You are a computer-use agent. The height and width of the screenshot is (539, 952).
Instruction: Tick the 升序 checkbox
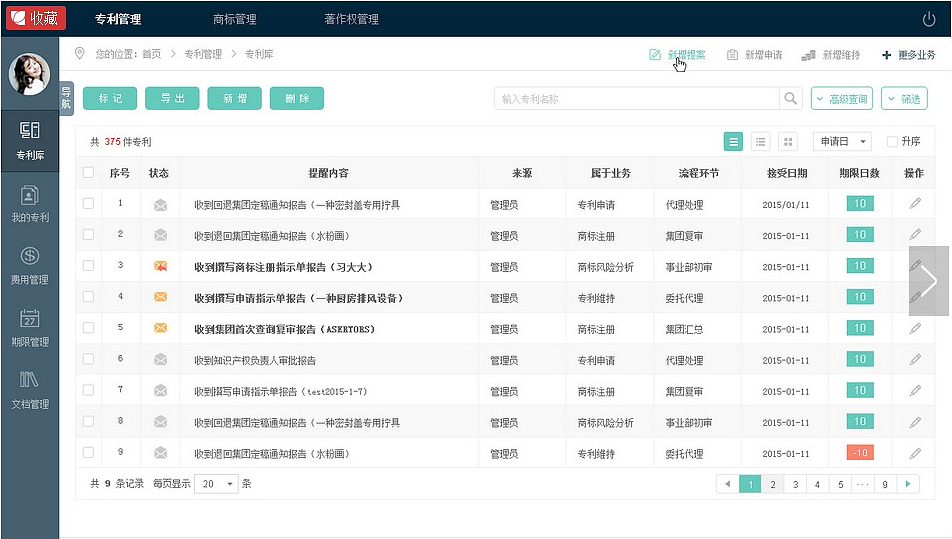coord(893,142)
